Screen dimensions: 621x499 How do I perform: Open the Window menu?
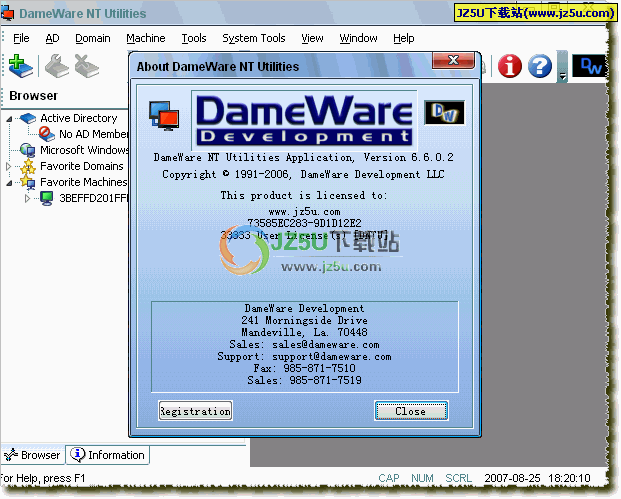point(358,38)
